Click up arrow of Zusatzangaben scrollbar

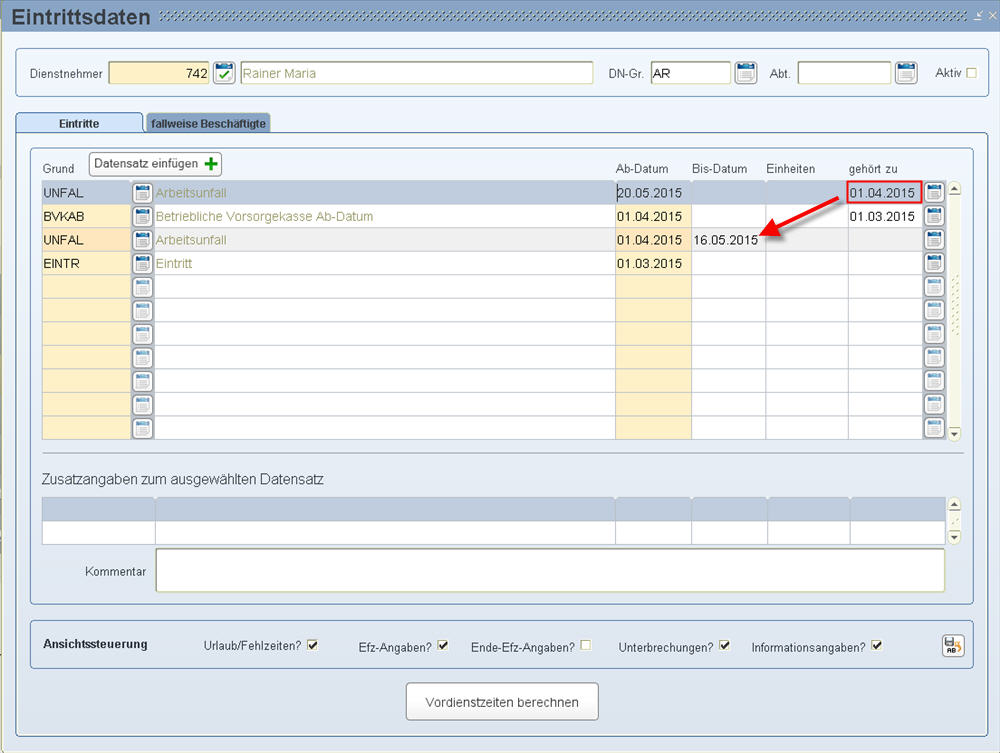954,505
